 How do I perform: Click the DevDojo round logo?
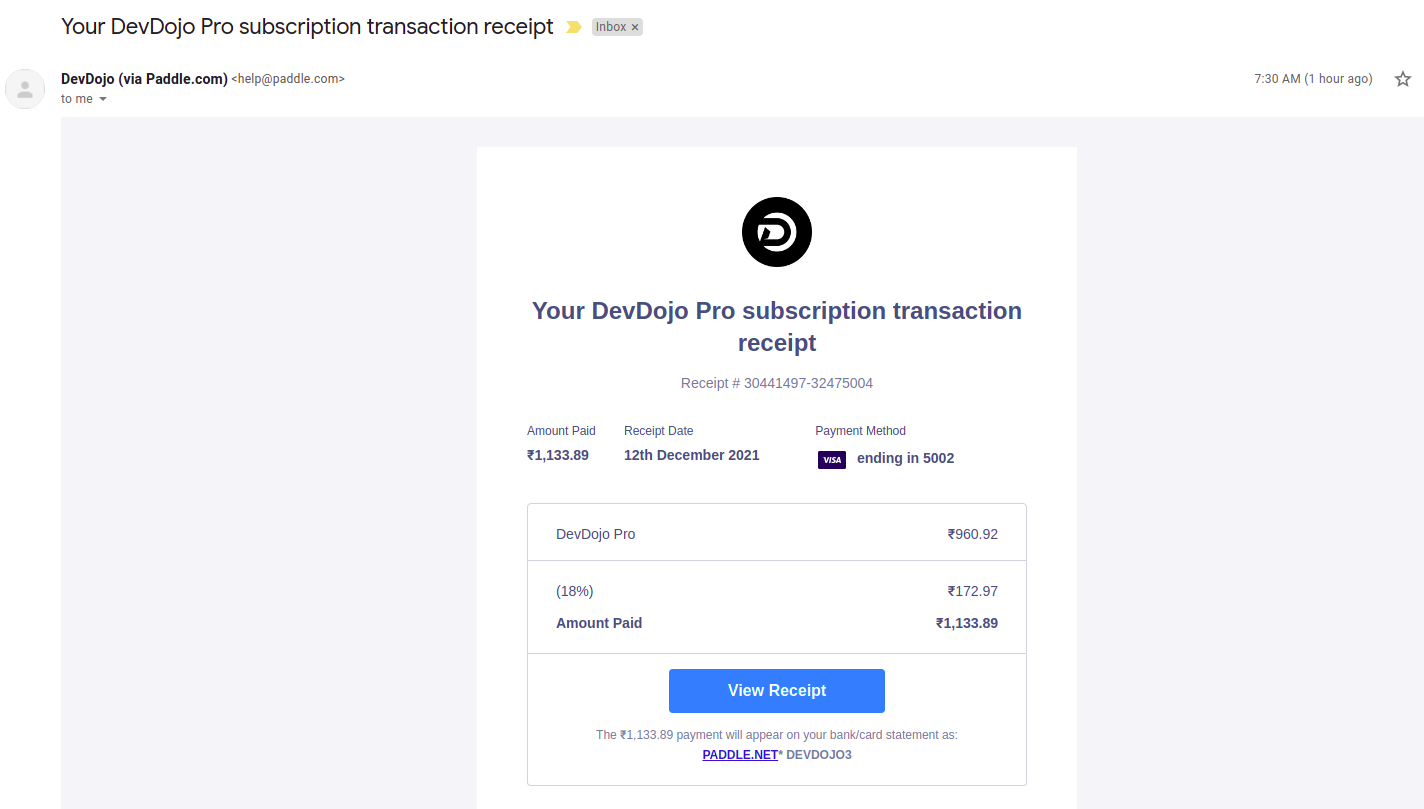777,232
